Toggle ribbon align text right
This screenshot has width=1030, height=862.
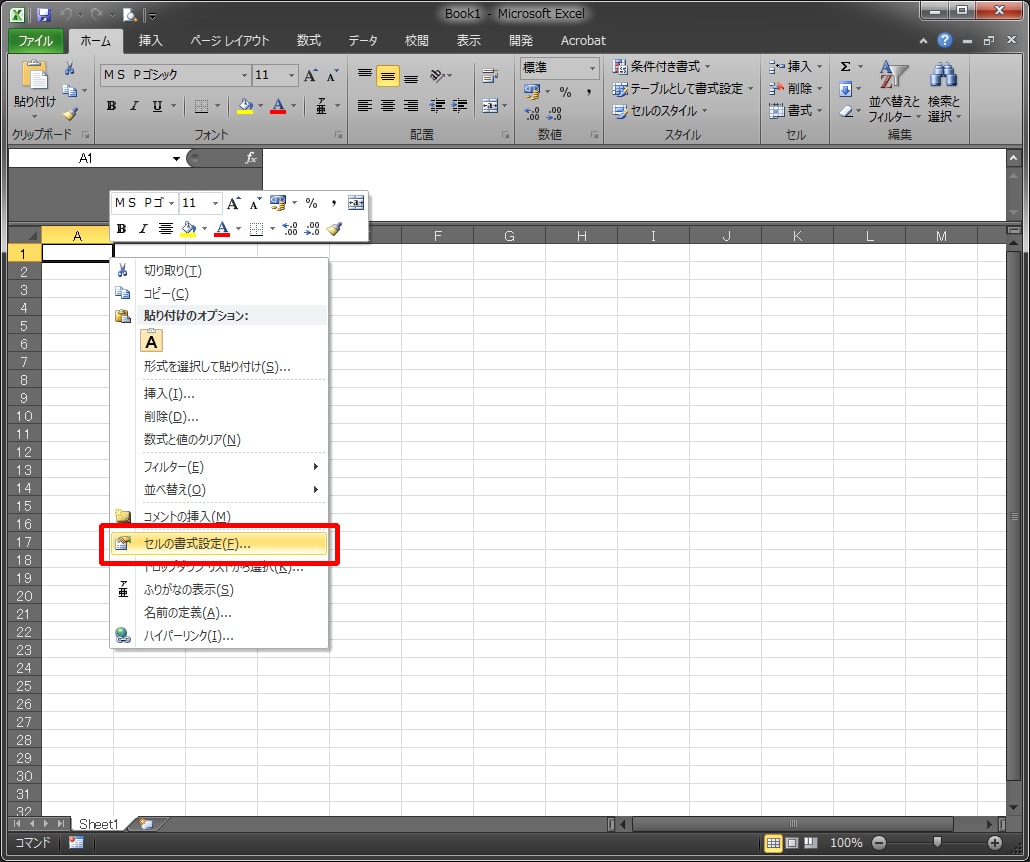click(411, 105)
